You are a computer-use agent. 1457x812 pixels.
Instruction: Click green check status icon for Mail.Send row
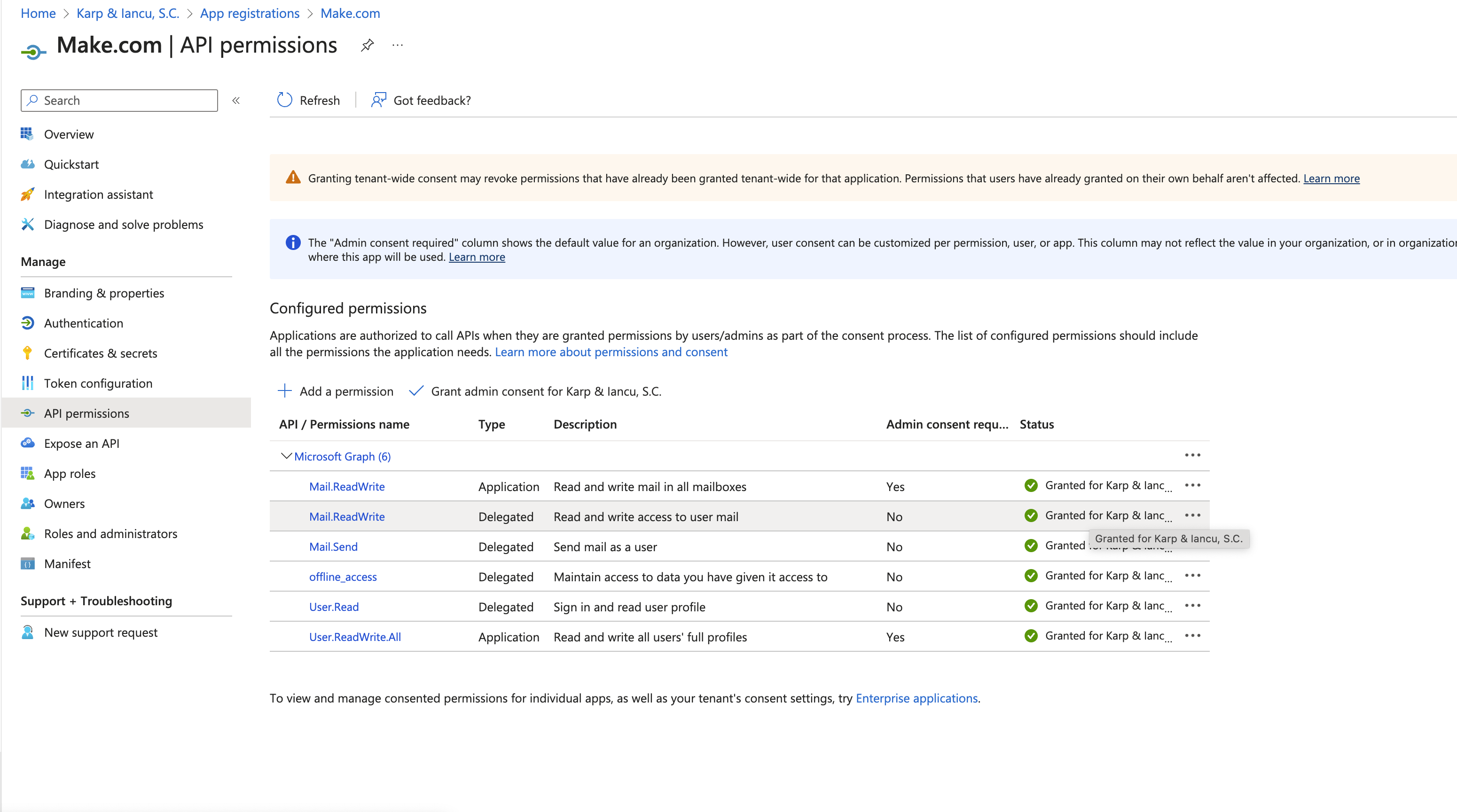(x=1031, y=545)
